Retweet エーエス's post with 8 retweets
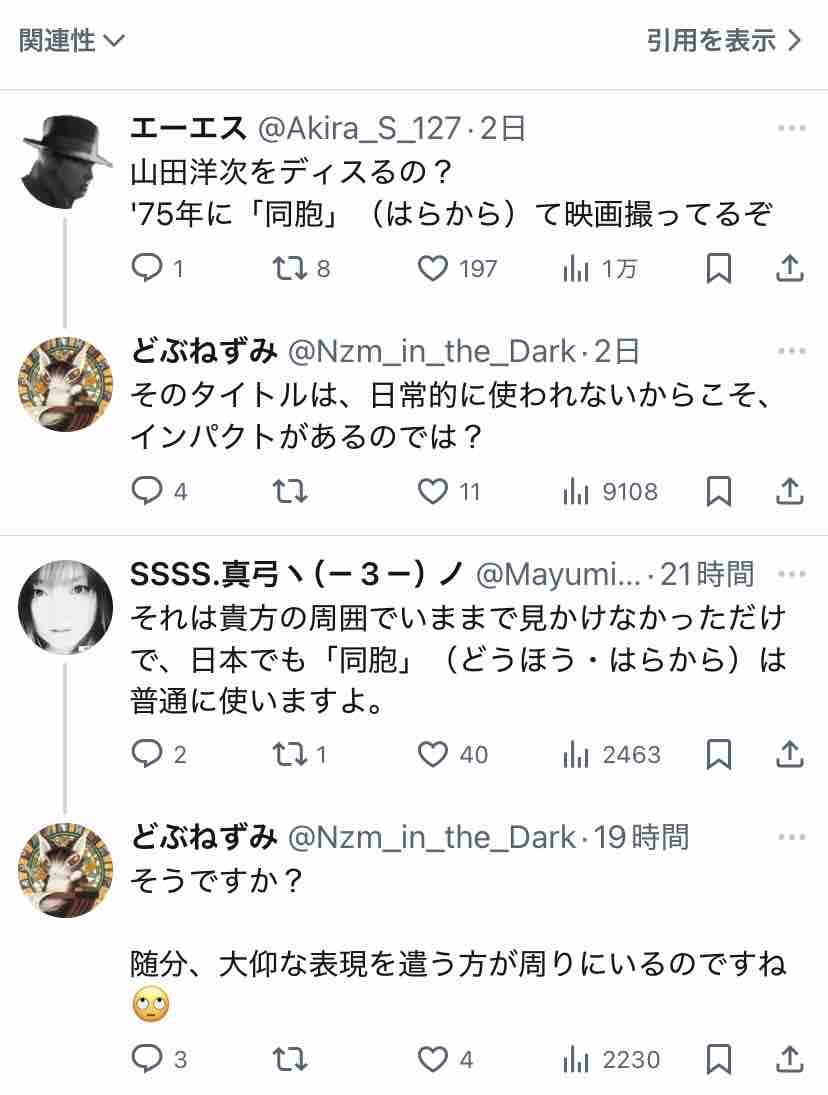The image size is (828, 1095). pyautogui.click(x=289, y=268)
